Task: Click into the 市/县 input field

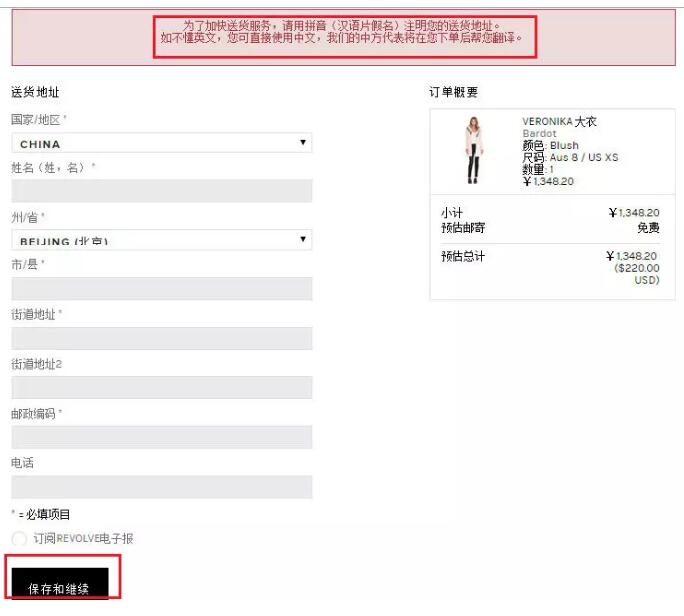Action: coord(161,288)
